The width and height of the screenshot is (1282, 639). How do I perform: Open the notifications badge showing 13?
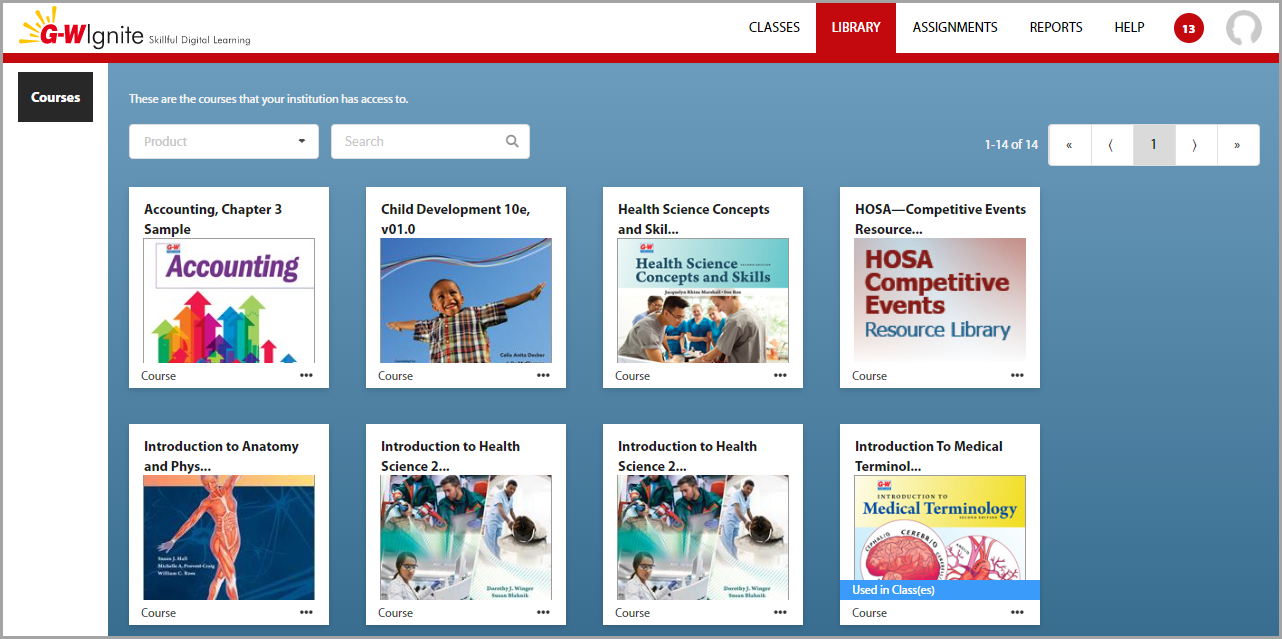pyautogui.click(x=1188, y=29)
